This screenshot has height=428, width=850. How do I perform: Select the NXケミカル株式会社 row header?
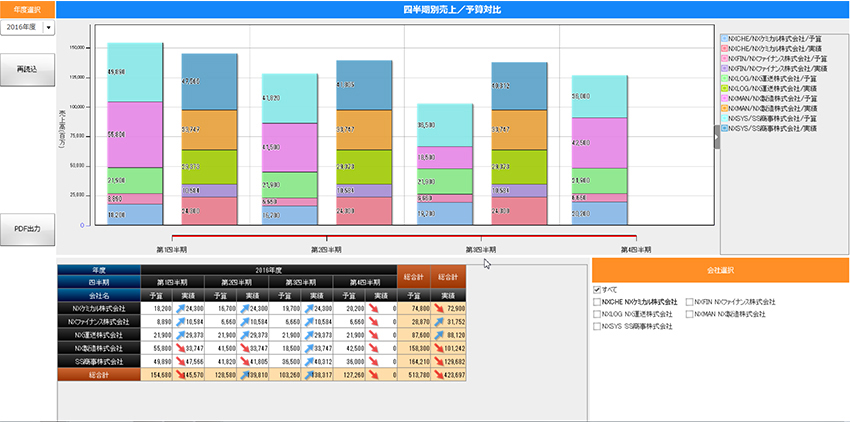(x=99, y=308)
